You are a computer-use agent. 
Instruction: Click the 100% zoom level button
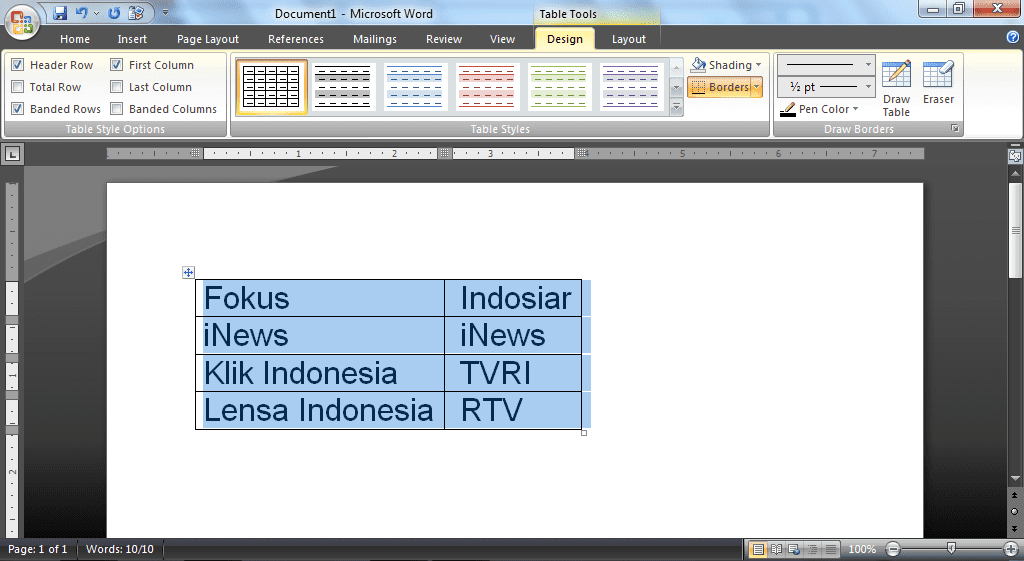(862, 549)
